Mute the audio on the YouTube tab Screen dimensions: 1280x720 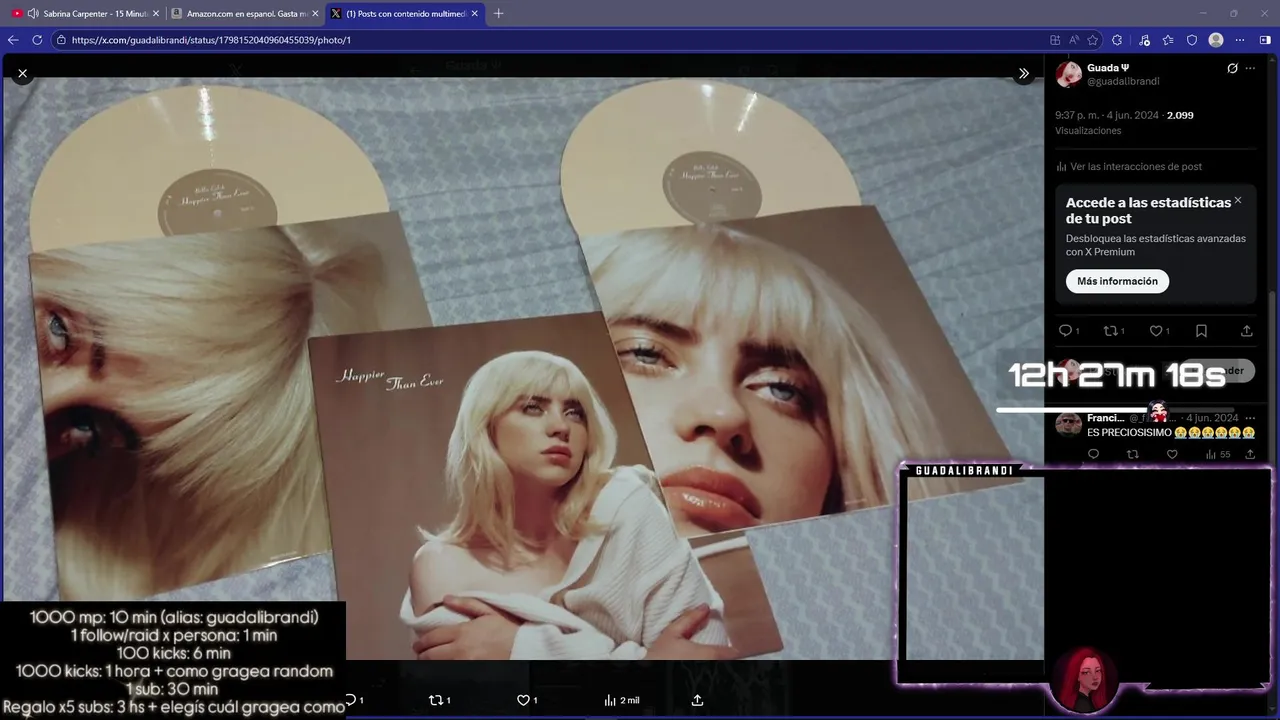click(x=33, y=13)
